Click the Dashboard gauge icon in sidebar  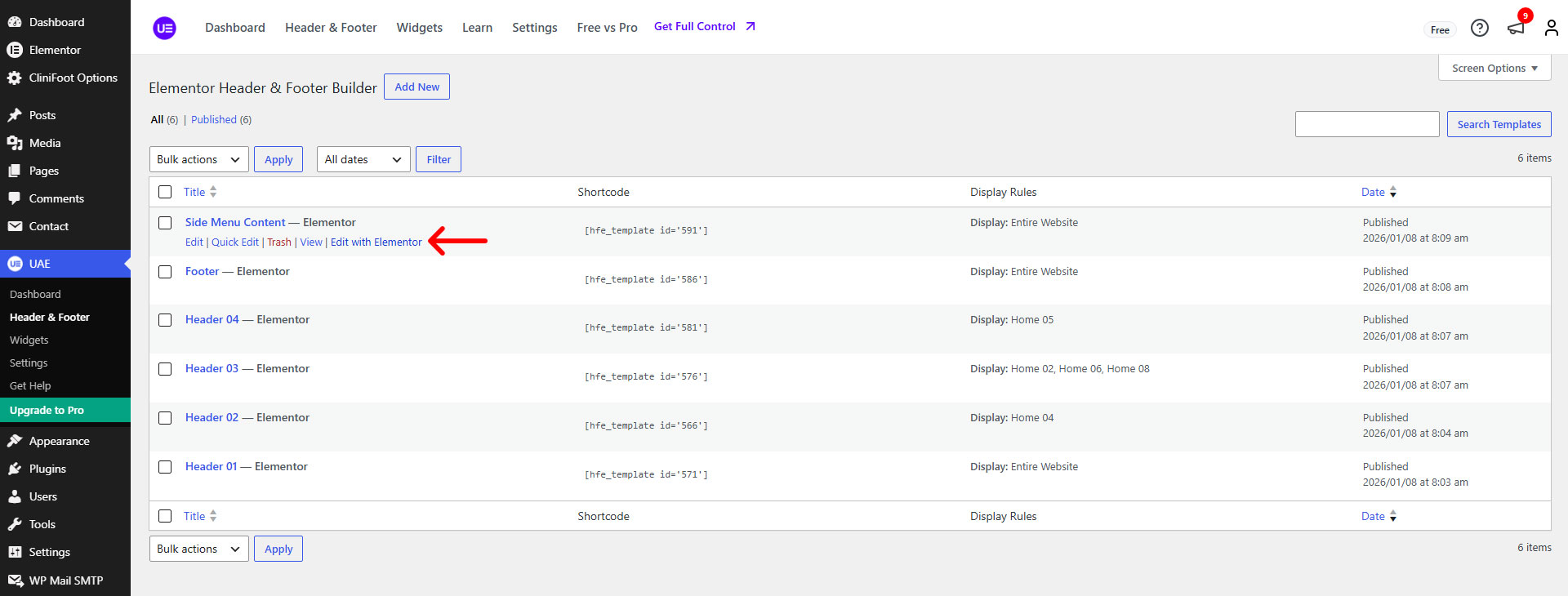[x=15, y=22]
